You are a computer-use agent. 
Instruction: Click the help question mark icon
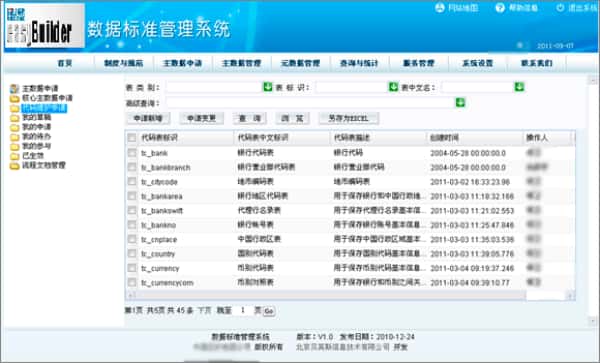coord(500,7)
